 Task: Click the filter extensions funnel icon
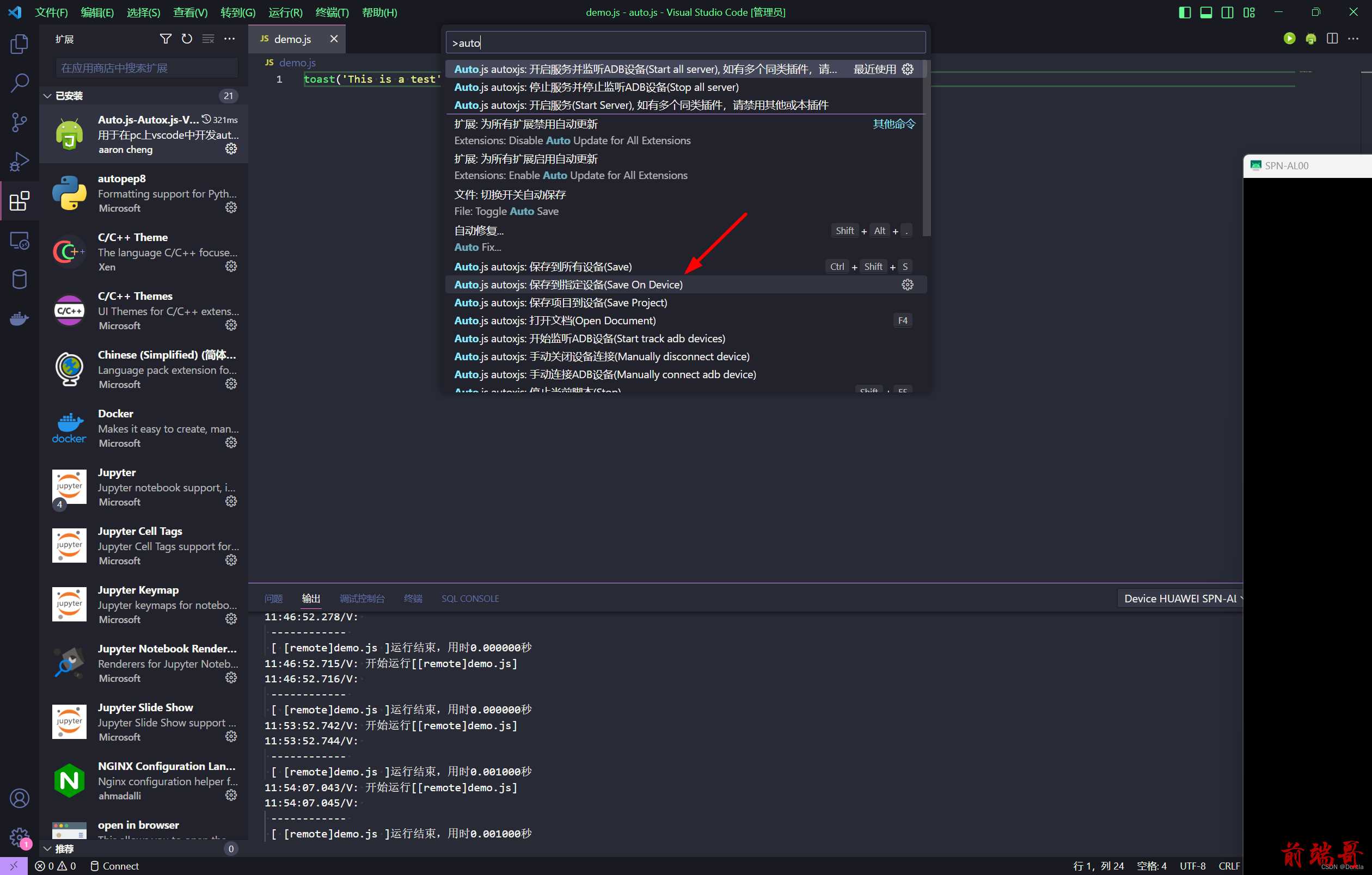pyautogui.click(x=165, y=39)
